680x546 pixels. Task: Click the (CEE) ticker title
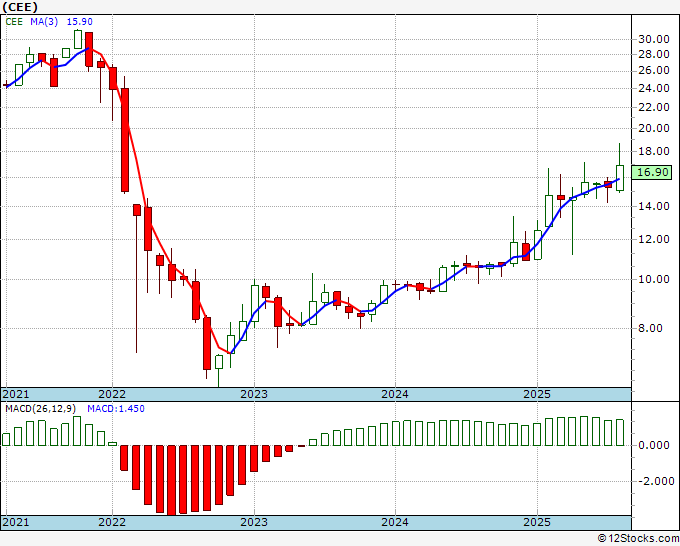point(20,7)
